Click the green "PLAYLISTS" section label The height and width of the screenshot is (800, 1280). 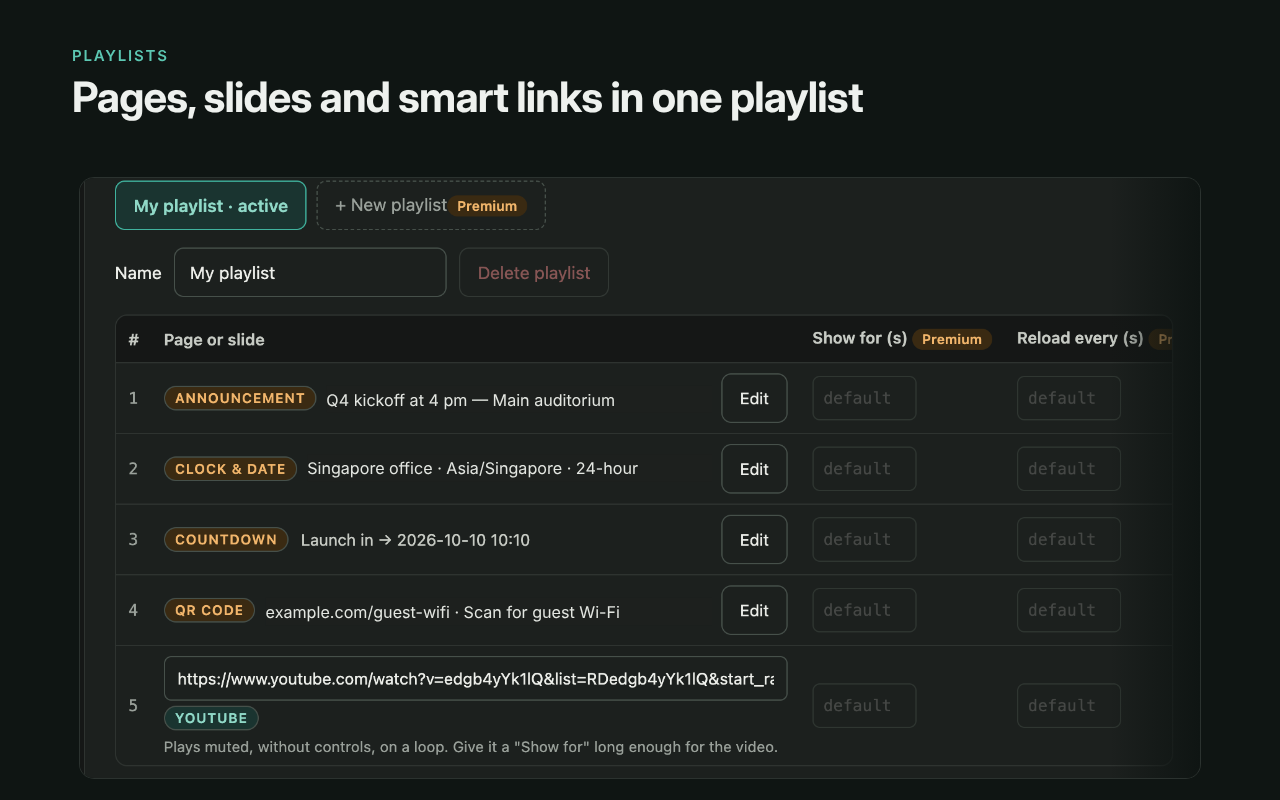point(120,56)
